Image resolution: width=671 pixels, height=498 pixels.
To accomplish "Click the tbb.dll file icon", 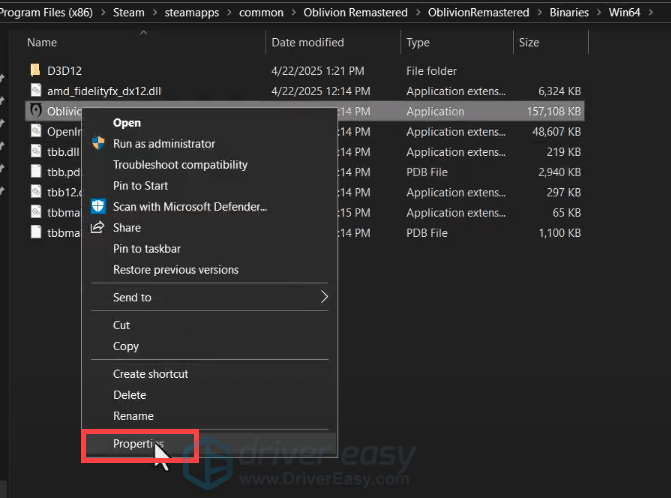I will [35, 152].
